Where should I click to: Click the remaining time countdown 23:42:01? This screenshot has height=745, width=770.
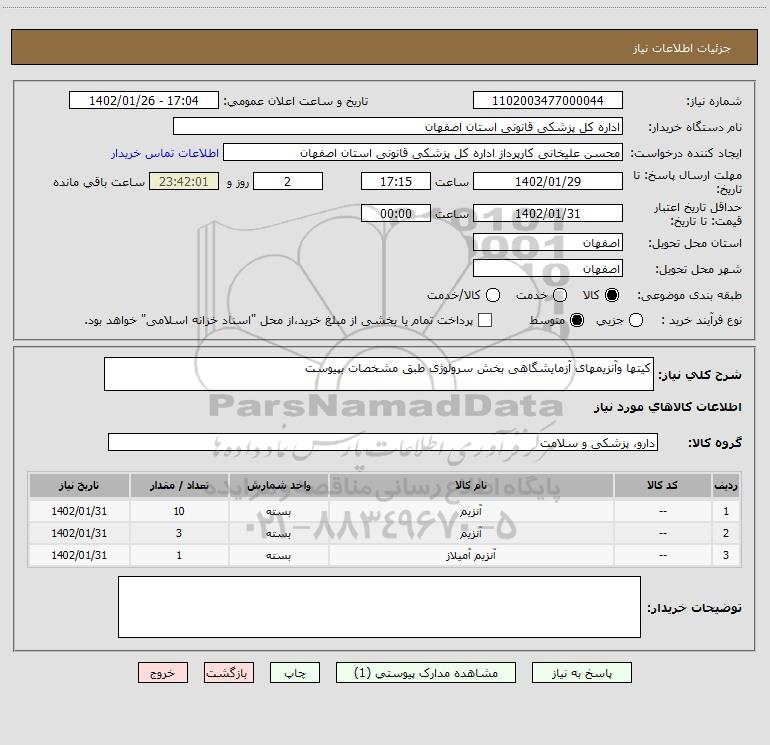(x=184, y=181)
